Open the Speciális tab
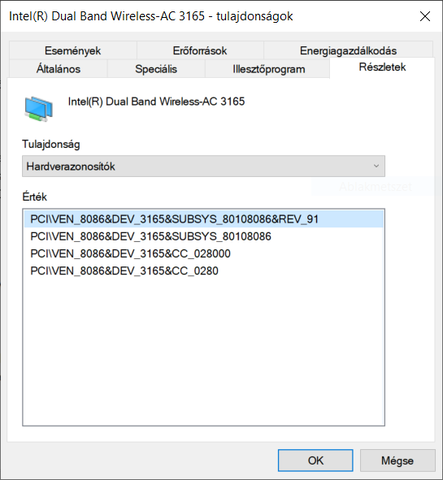This screenshot has width=443, height=480. 156,69
